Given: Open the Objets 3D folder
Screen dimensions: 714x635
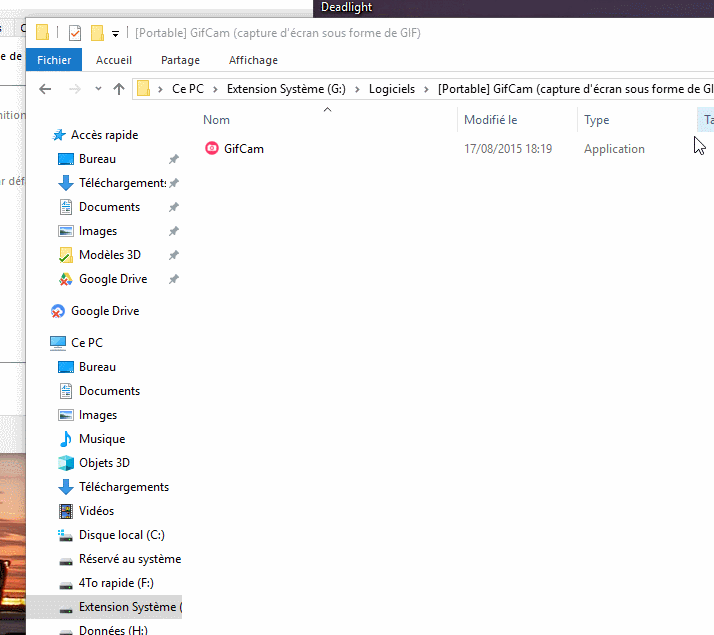Looking at the screenshot, I should point(104,463).
